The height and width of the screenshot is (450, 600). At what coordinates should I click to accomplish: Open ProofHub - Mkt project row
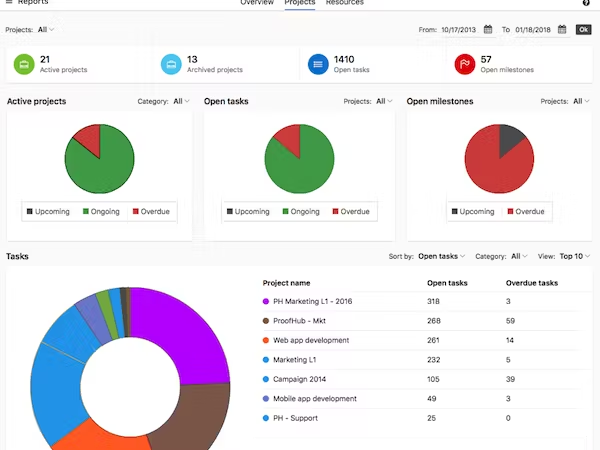coord(423,321)
